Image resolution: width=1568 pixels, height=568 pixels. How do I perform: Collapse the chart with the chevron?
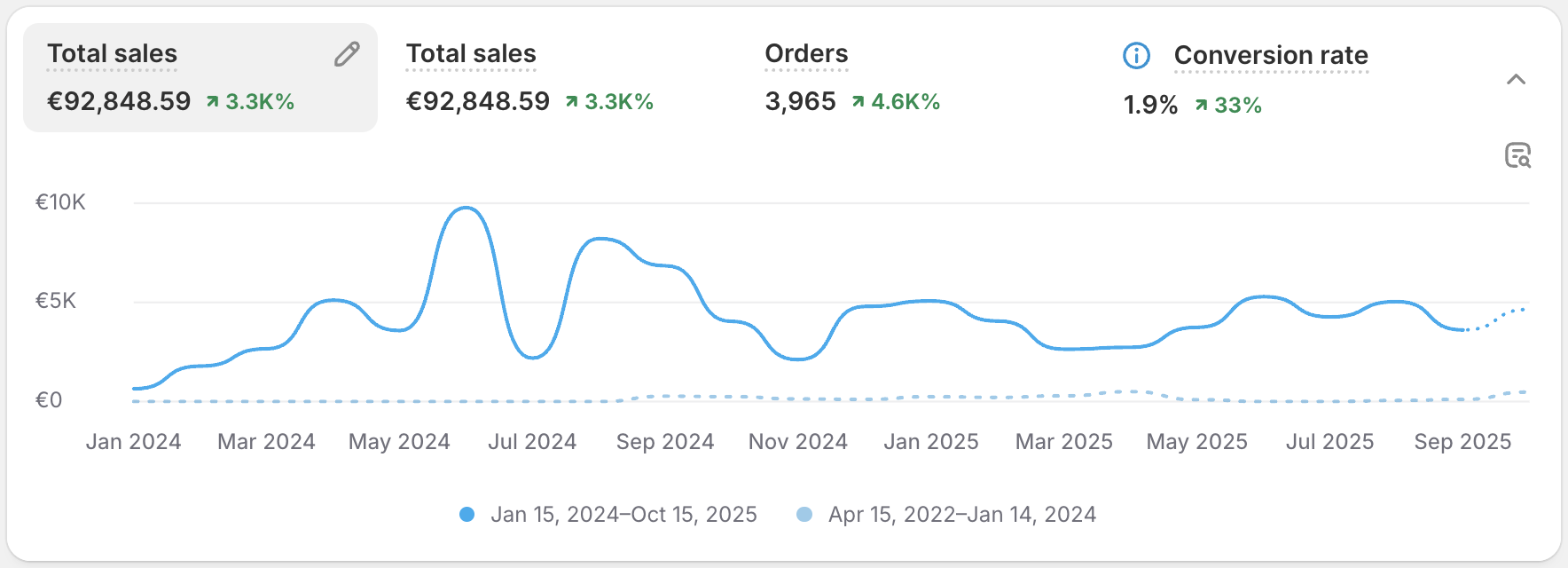(1516, 79)
